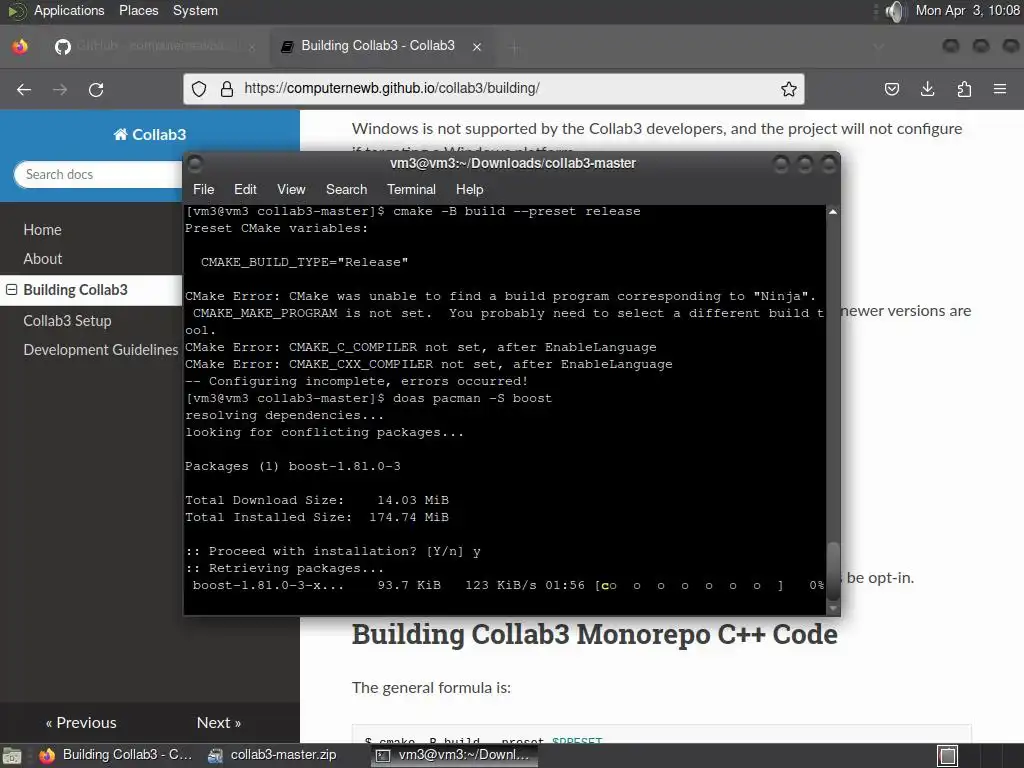Click the volume speaker icon
1024x768 pixels.
(895, 11)
